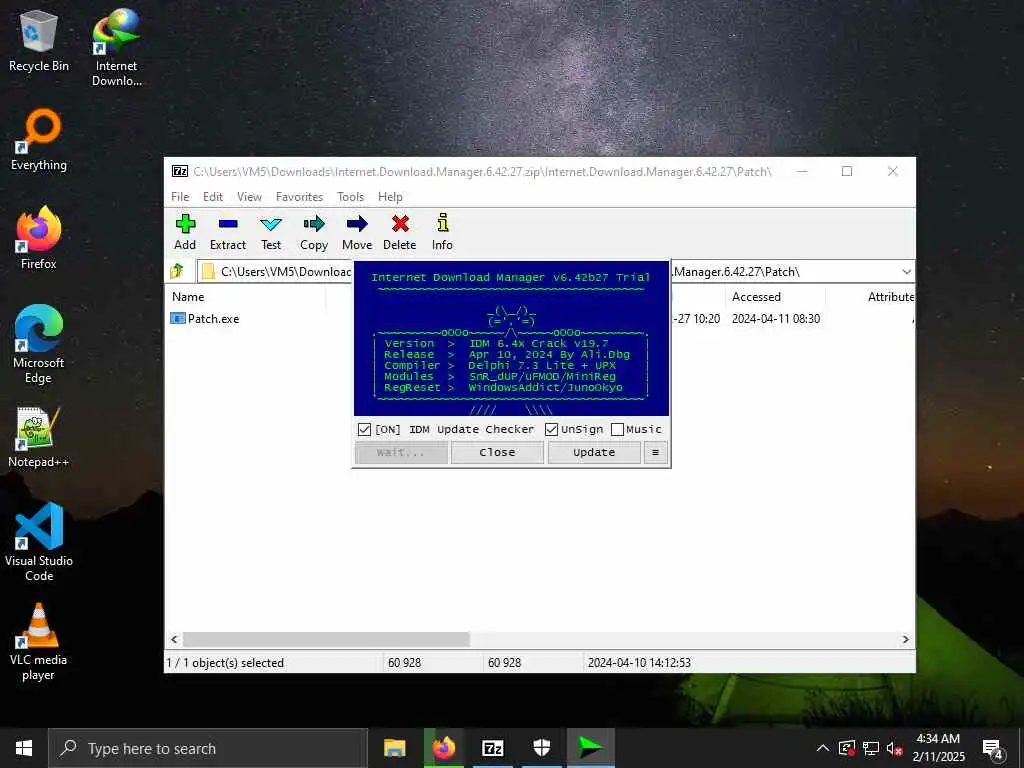Viewport: 1024px width, 768px height.
Task: Select the Copy toolbar icon
Action: pos(314,232)
